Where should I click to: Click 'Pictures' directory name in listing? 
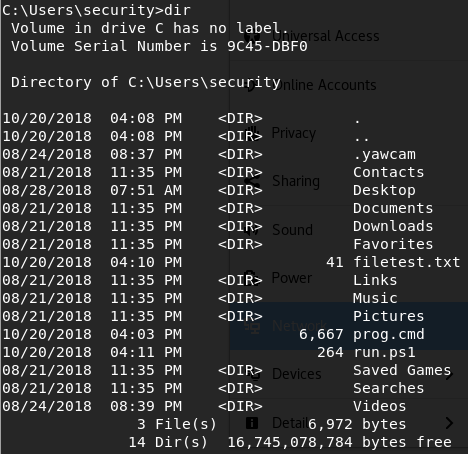click(x=389, y=316)
